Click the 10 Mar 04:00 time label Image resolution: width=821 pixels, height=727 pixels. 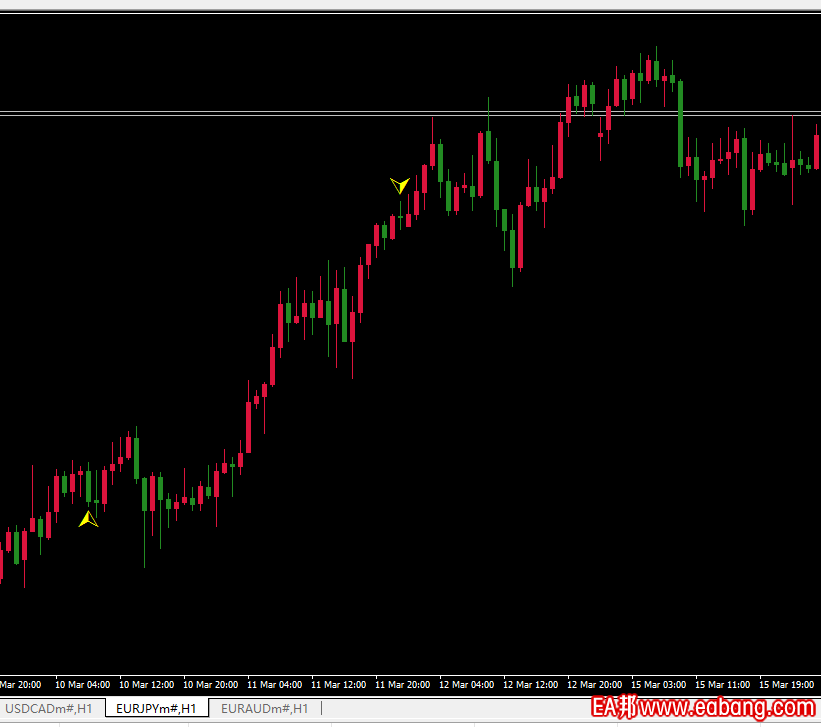point(83,685)
